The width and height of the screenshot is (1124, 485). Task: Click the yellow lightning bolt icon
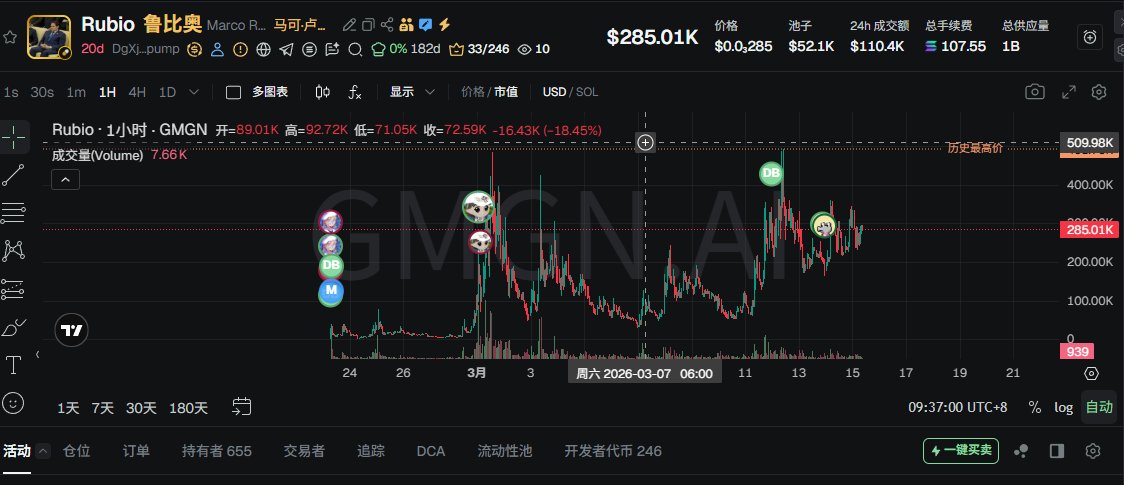(x=444, y=25)
